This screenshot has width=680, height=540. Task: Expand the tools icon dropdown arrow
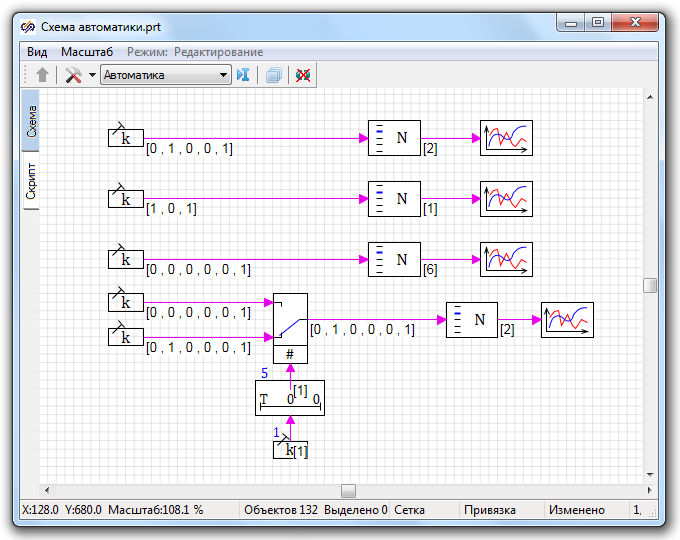(92, 75)
